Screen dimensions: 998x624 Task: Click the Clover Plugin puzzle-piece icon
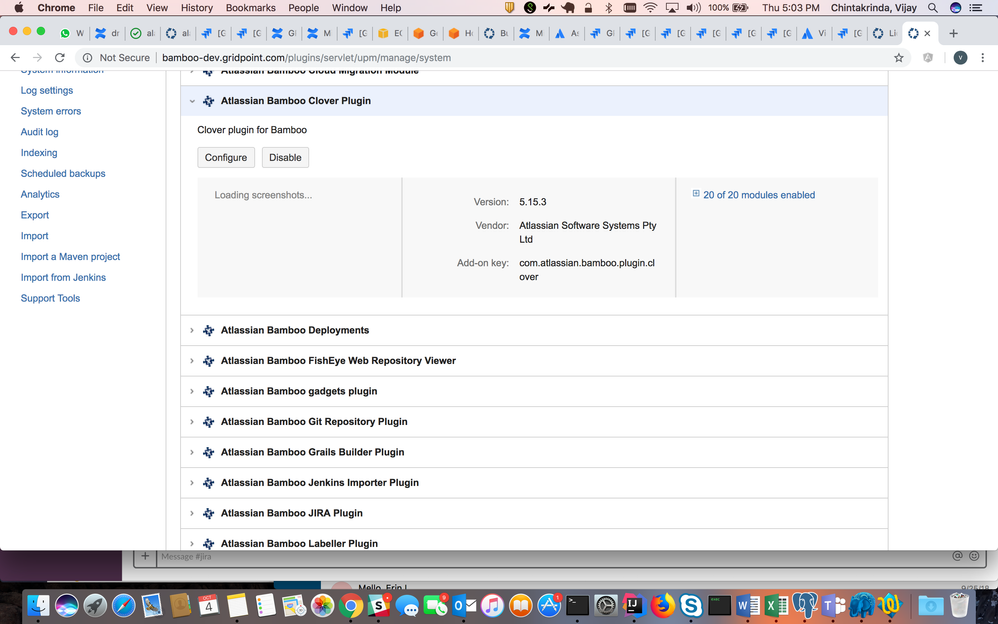coord(208,101)
